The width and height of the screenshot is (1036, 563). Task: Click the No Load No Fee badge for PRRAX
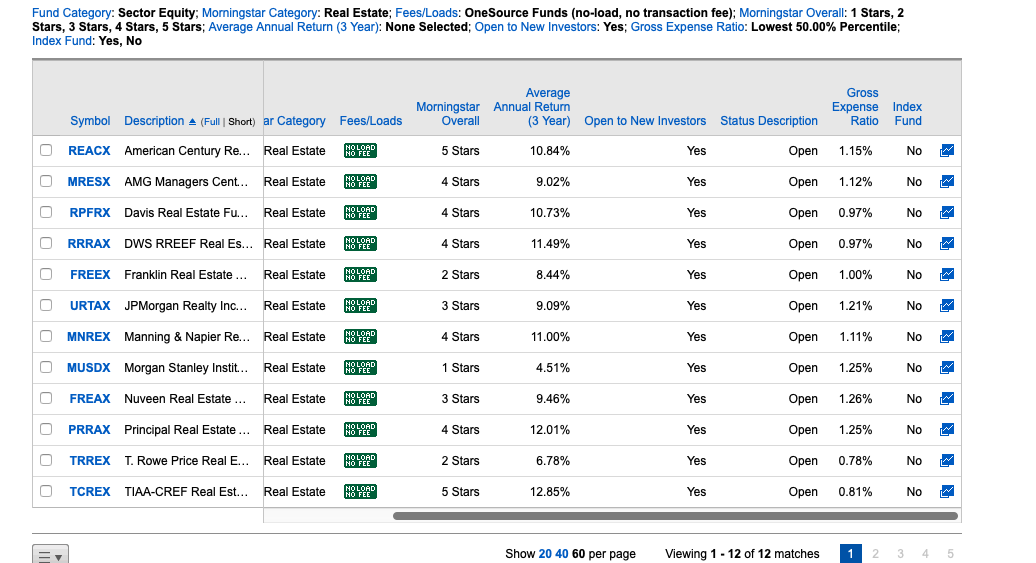point(360,430)
